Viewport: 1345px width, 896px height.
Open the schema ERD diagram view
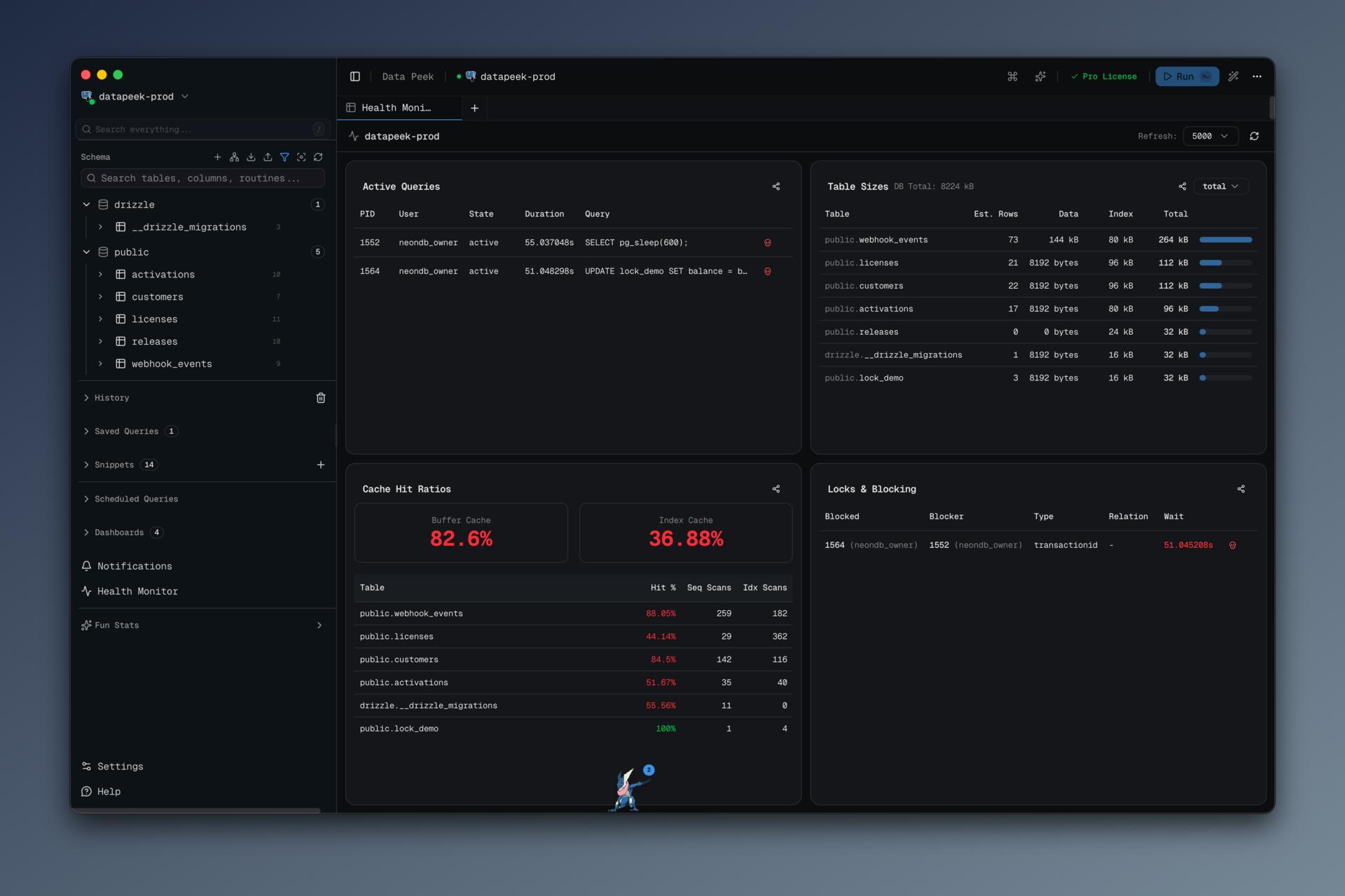coord(235,157)
